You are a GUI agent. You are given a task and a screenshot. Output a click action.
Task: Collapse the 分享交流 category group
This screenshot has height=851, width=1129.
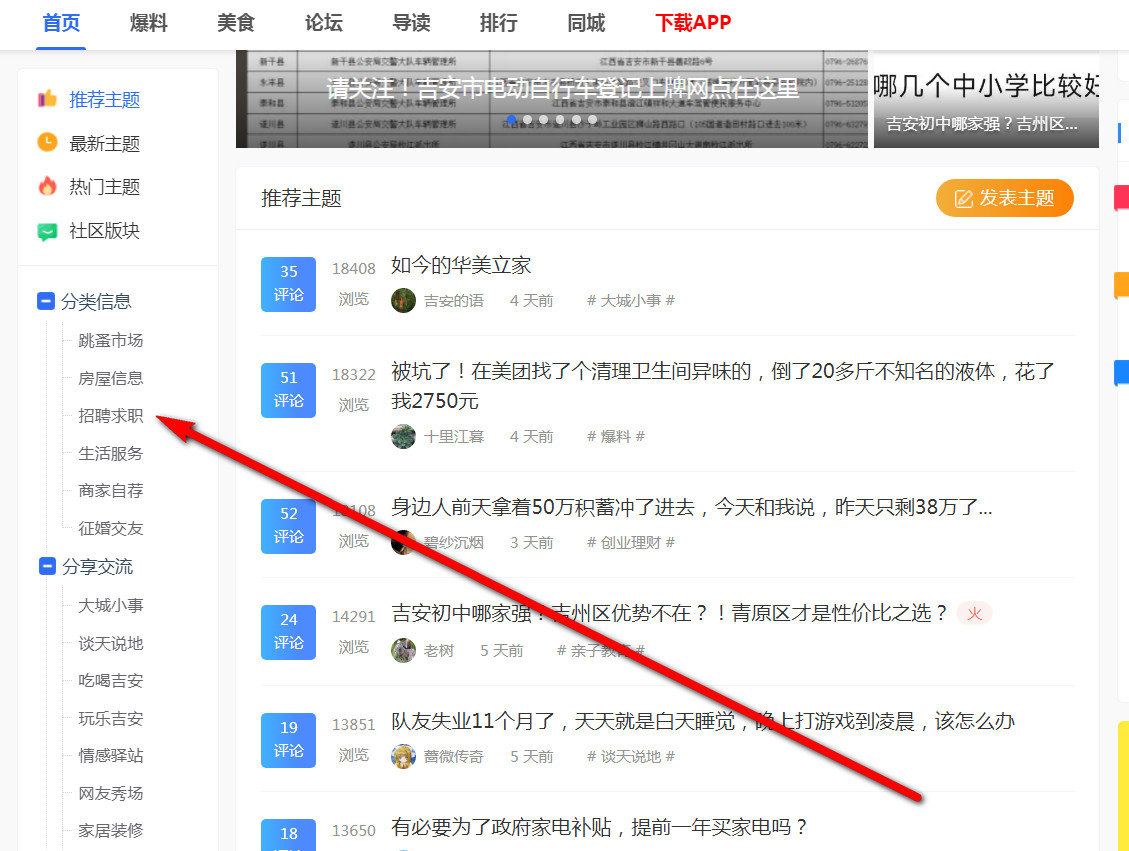pos(48,567)
